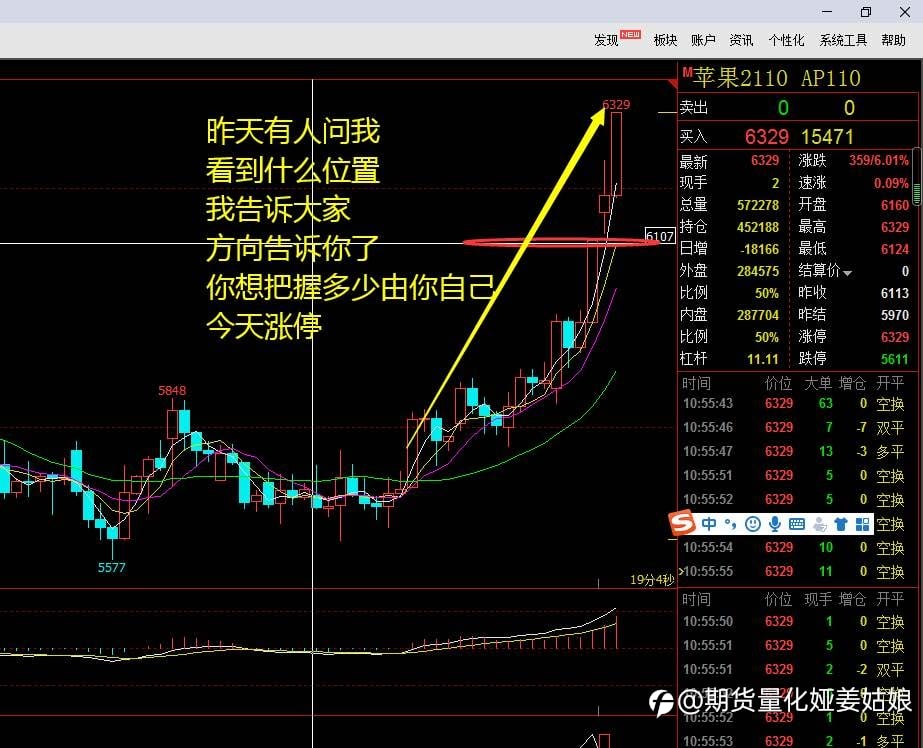
Task: Open the IME toolbox four-squares icon
Action: pos(862,524)
